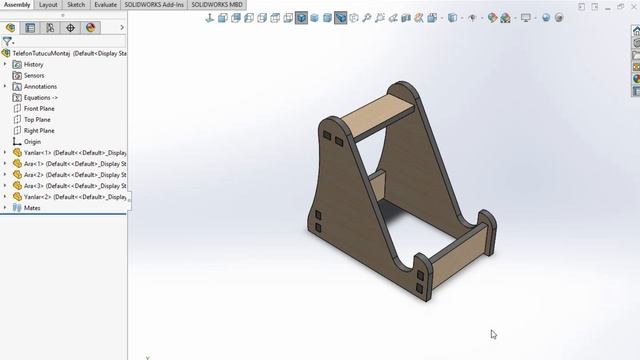Open the DimXpertManager crosshair tab icon
This screenshot has height=360, width=640.
pos(70,28)
